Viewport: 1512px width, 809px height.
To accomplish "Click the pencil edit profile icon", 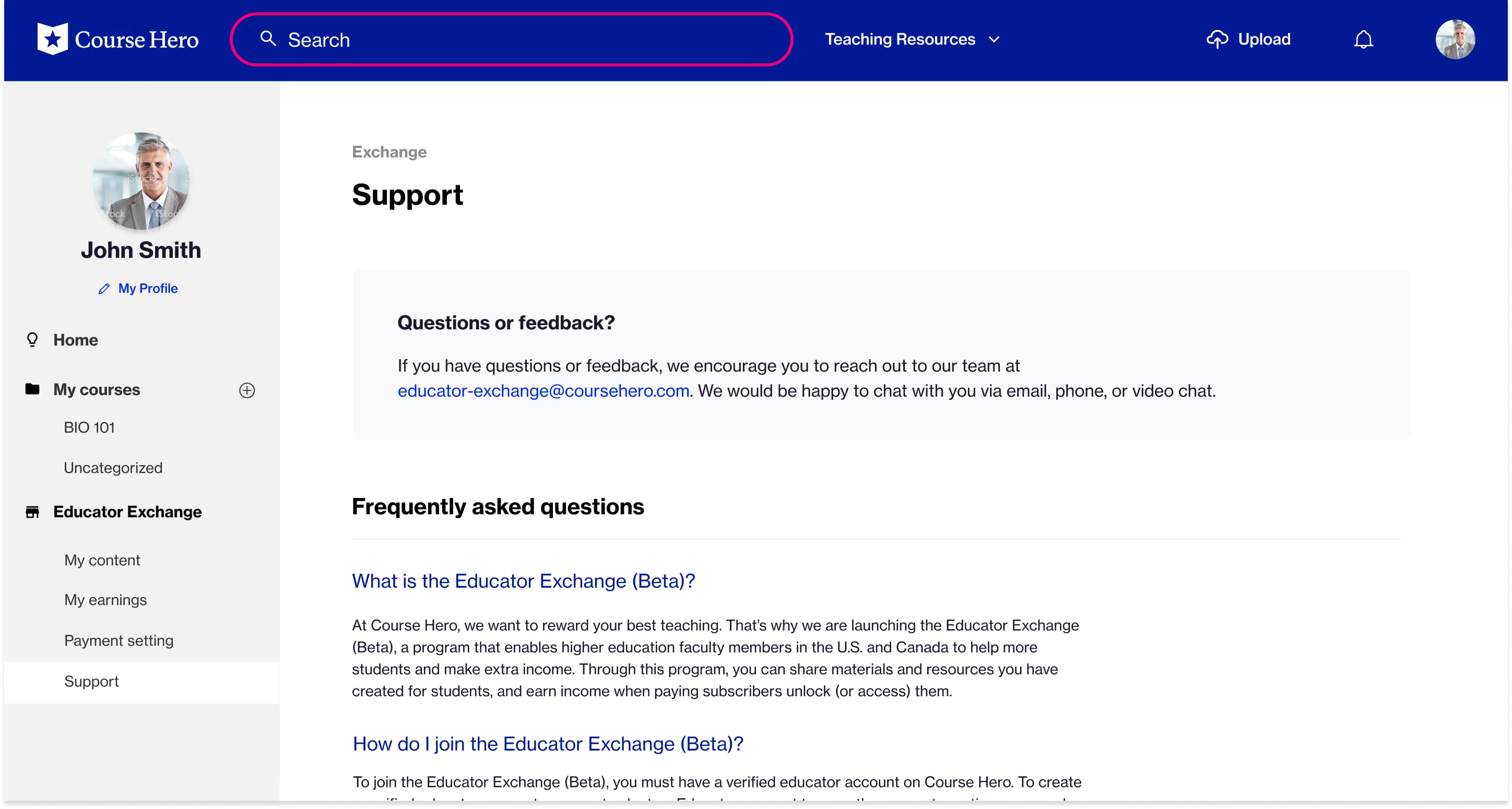I will (x=104, y=289).
